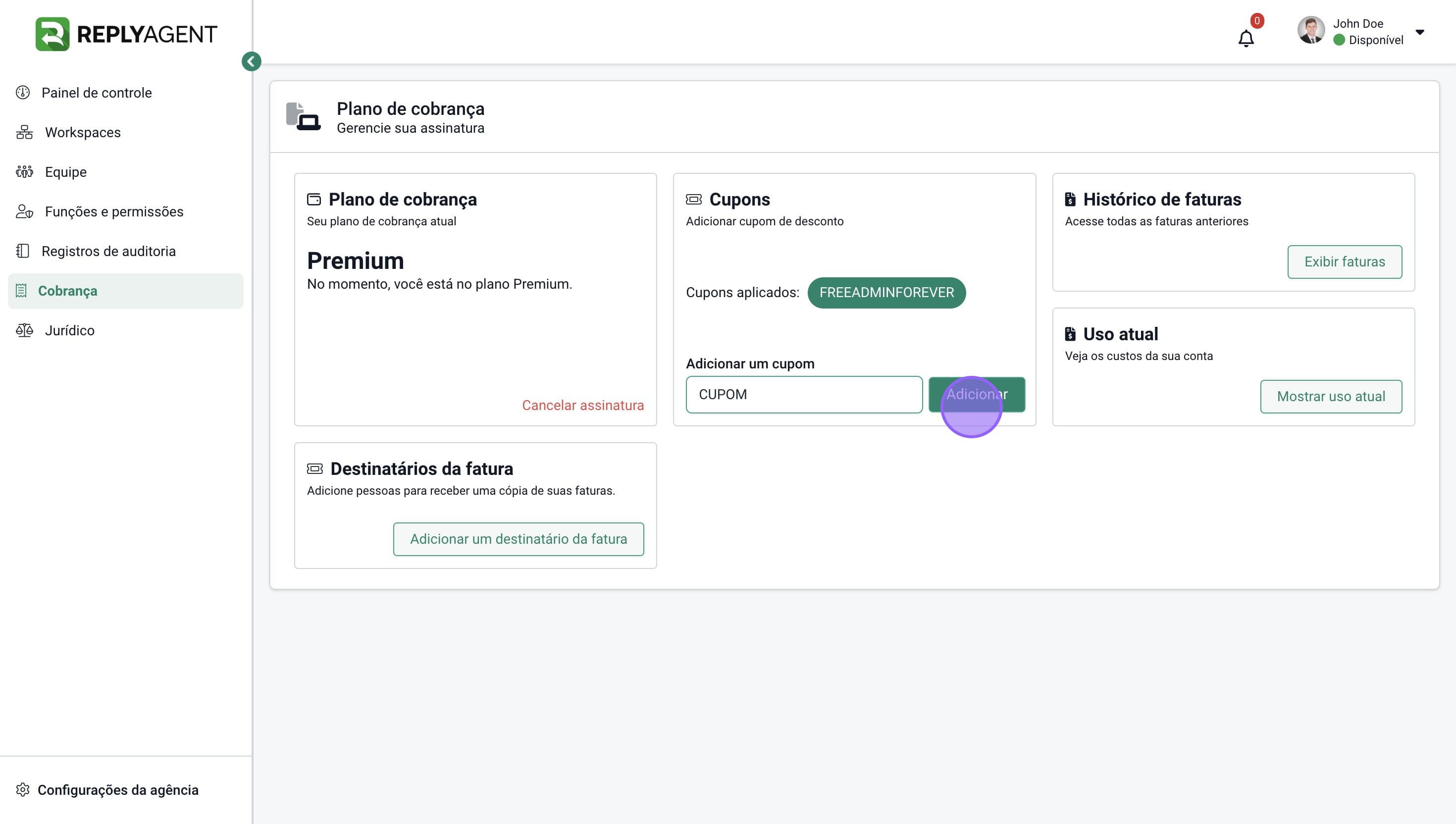
Task: Click the red notification count badge
Action: pyautogui.click(x=1257, y=21)
